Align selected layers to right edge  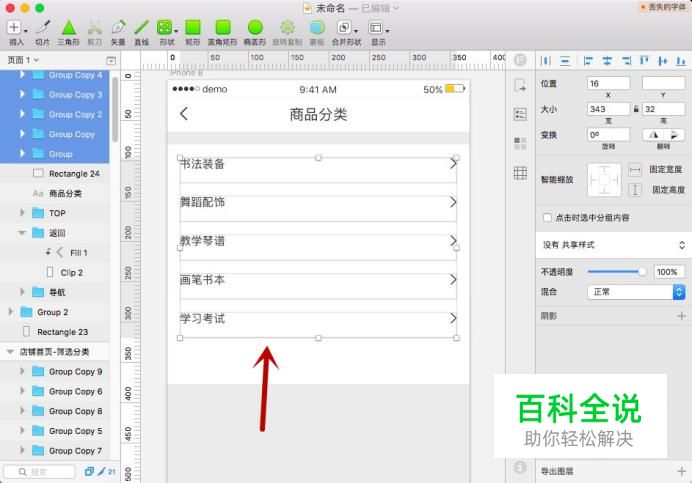(x=626, y=61)
